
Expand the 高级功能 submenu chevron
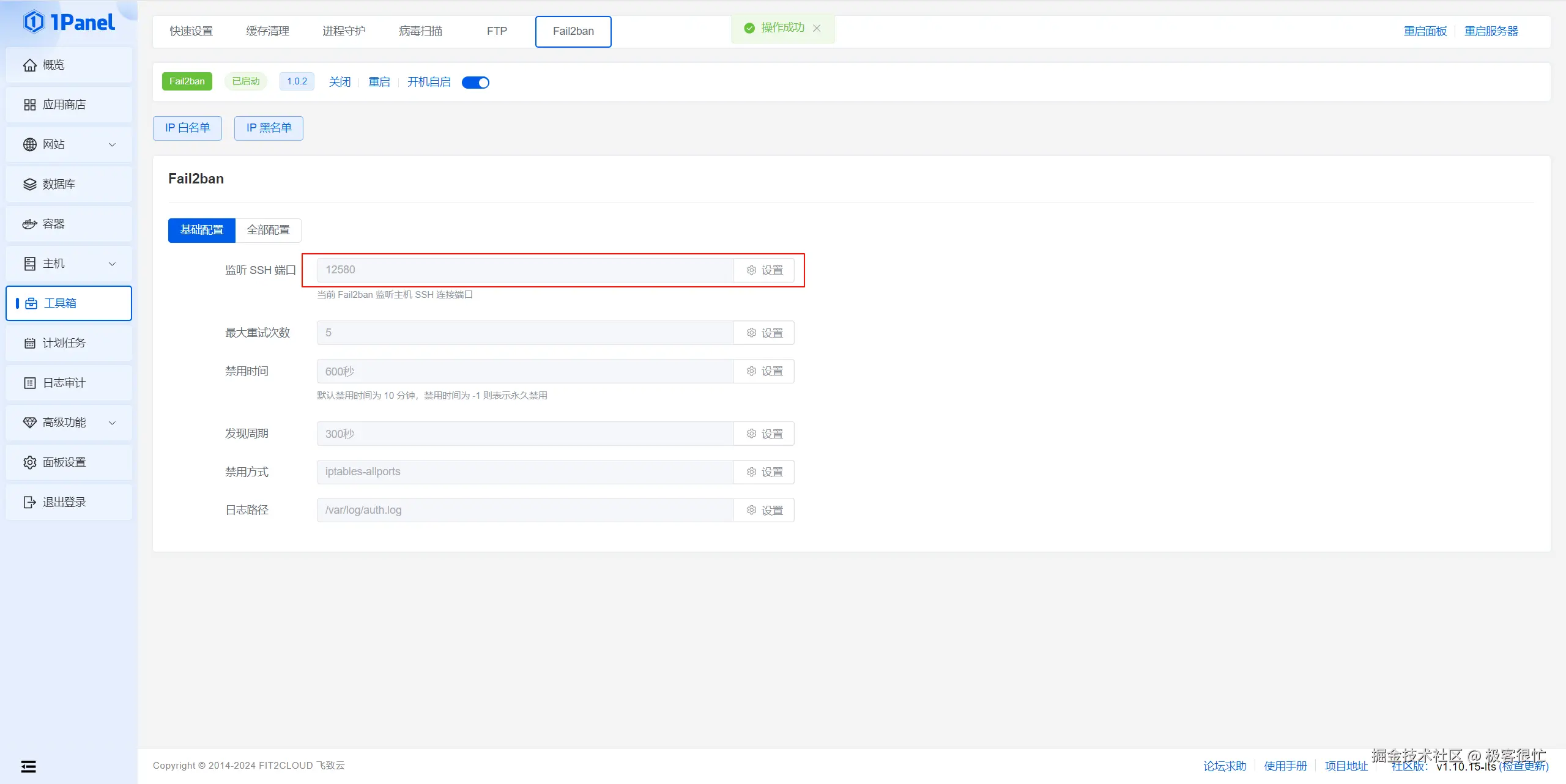112,423
